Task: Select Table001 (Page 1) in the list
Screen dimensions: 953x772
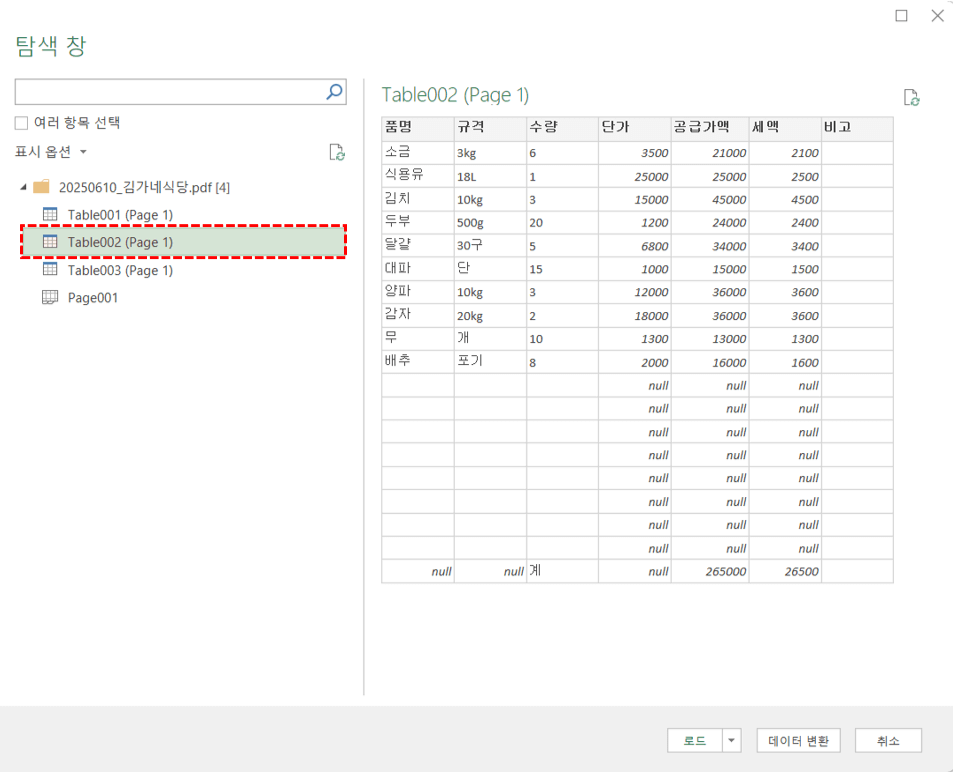Action: coord(119,214)
